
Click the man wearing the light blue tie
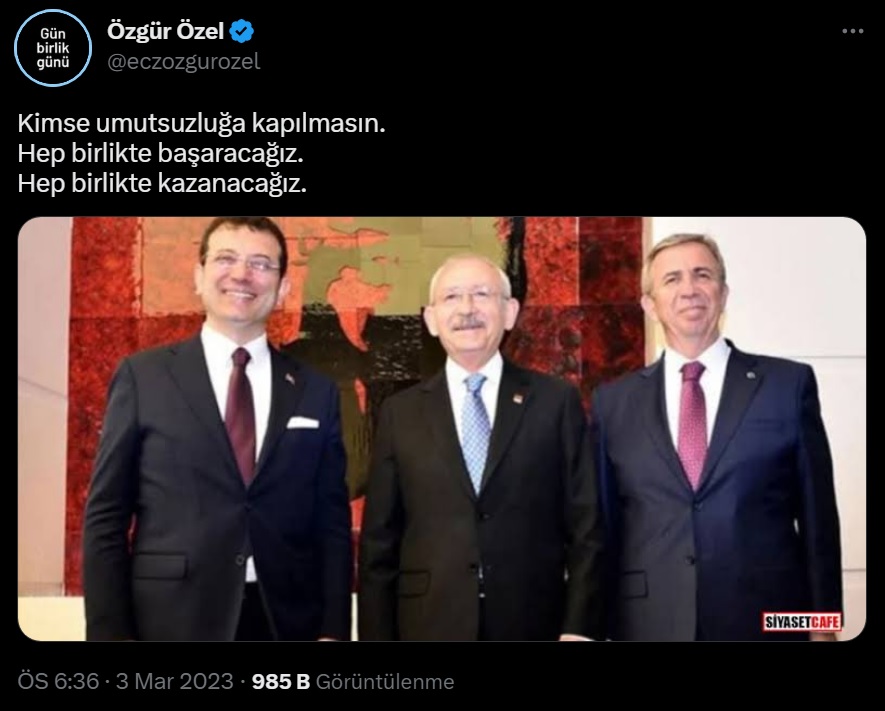pyautogui.click(x=477, y=451)
